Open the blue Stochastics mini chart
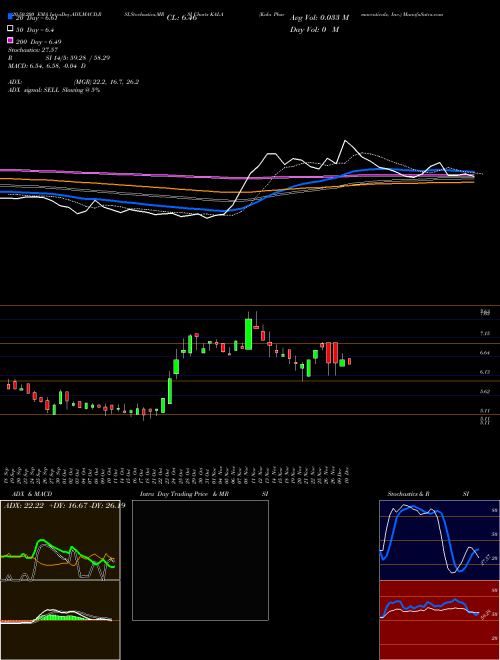 (x=439, y=540)
